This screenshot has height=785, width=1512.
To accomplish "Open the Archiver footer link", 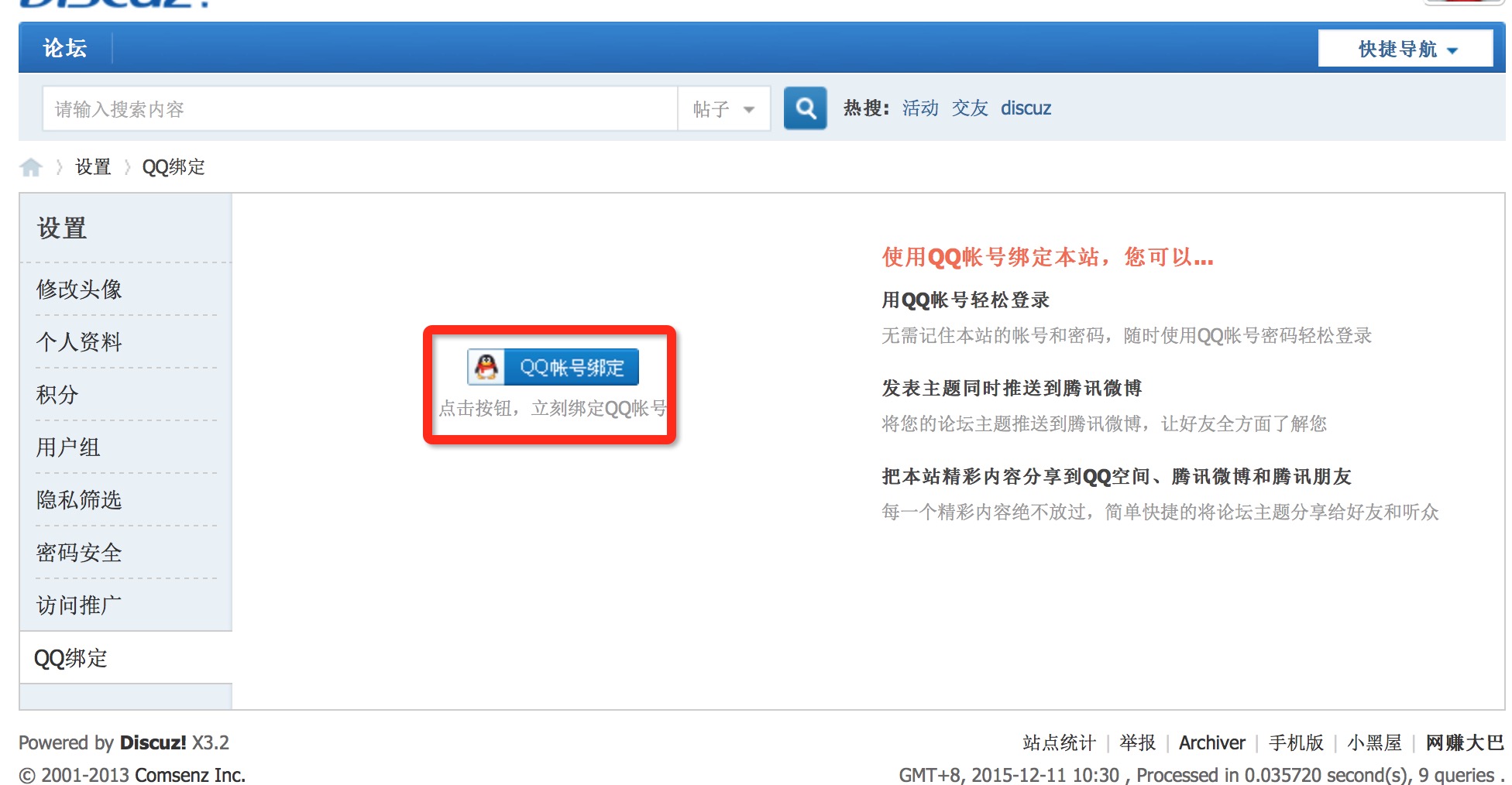I will (x=1212, y=743).
